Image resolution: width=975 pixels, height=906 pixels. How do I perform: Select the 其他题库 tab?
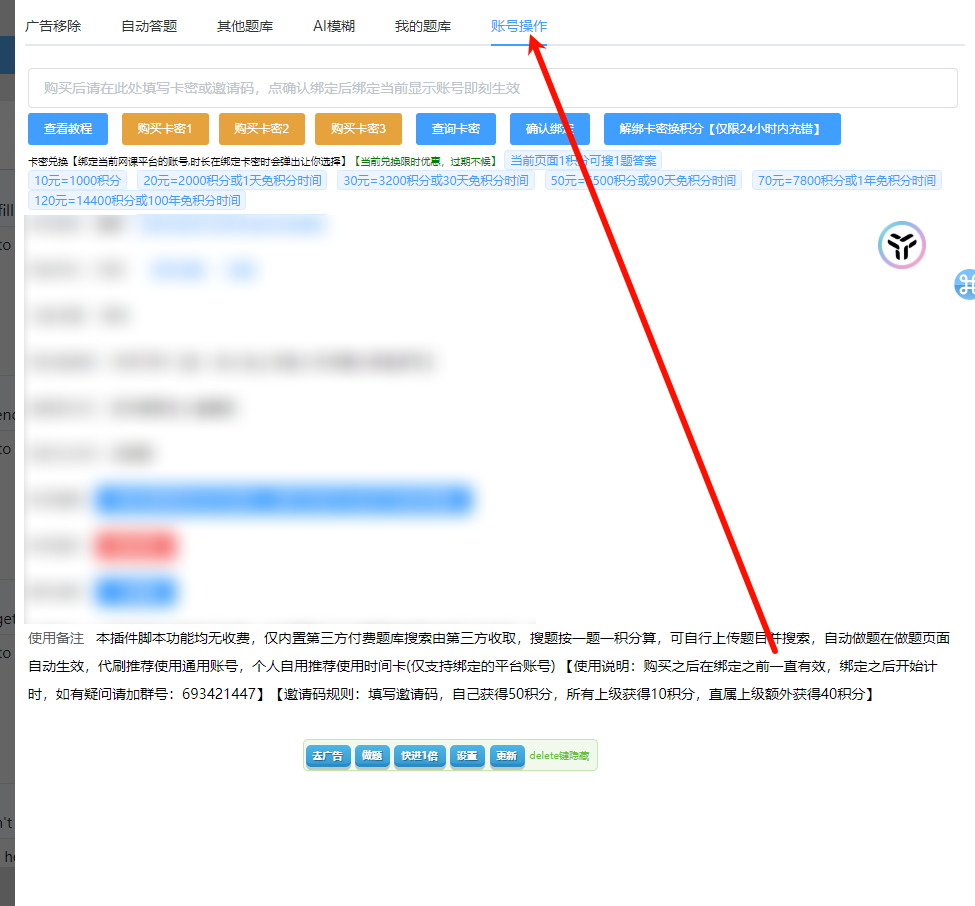pos(245,26)
